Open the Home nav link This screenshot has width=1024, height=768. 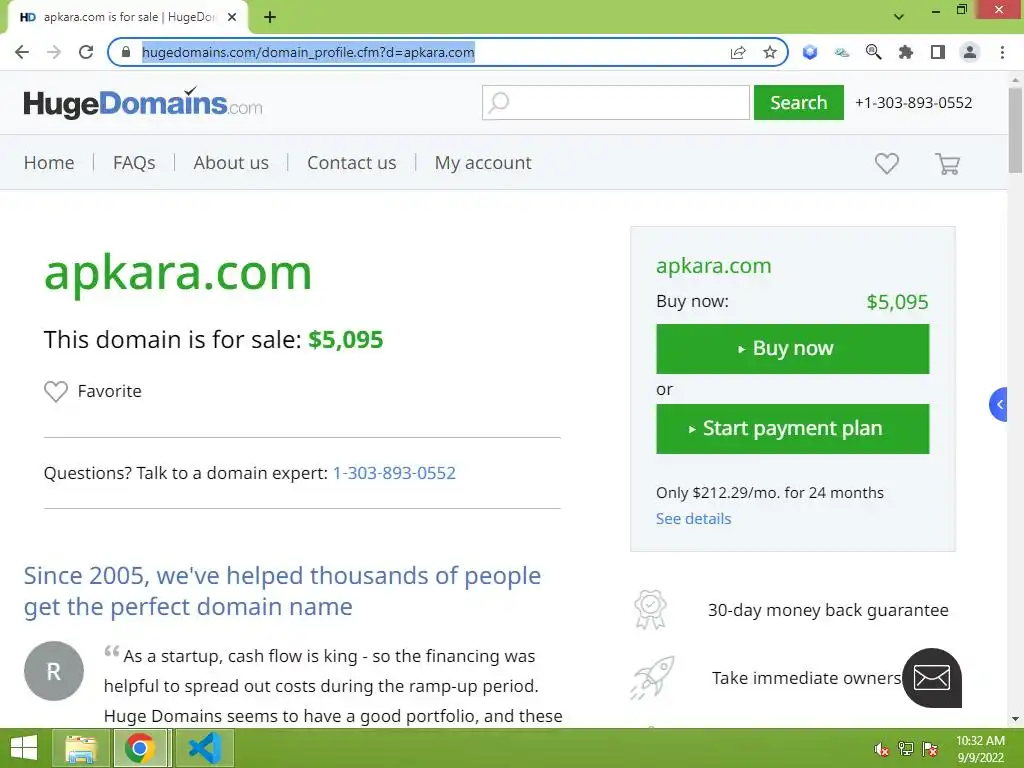point(49,163)
